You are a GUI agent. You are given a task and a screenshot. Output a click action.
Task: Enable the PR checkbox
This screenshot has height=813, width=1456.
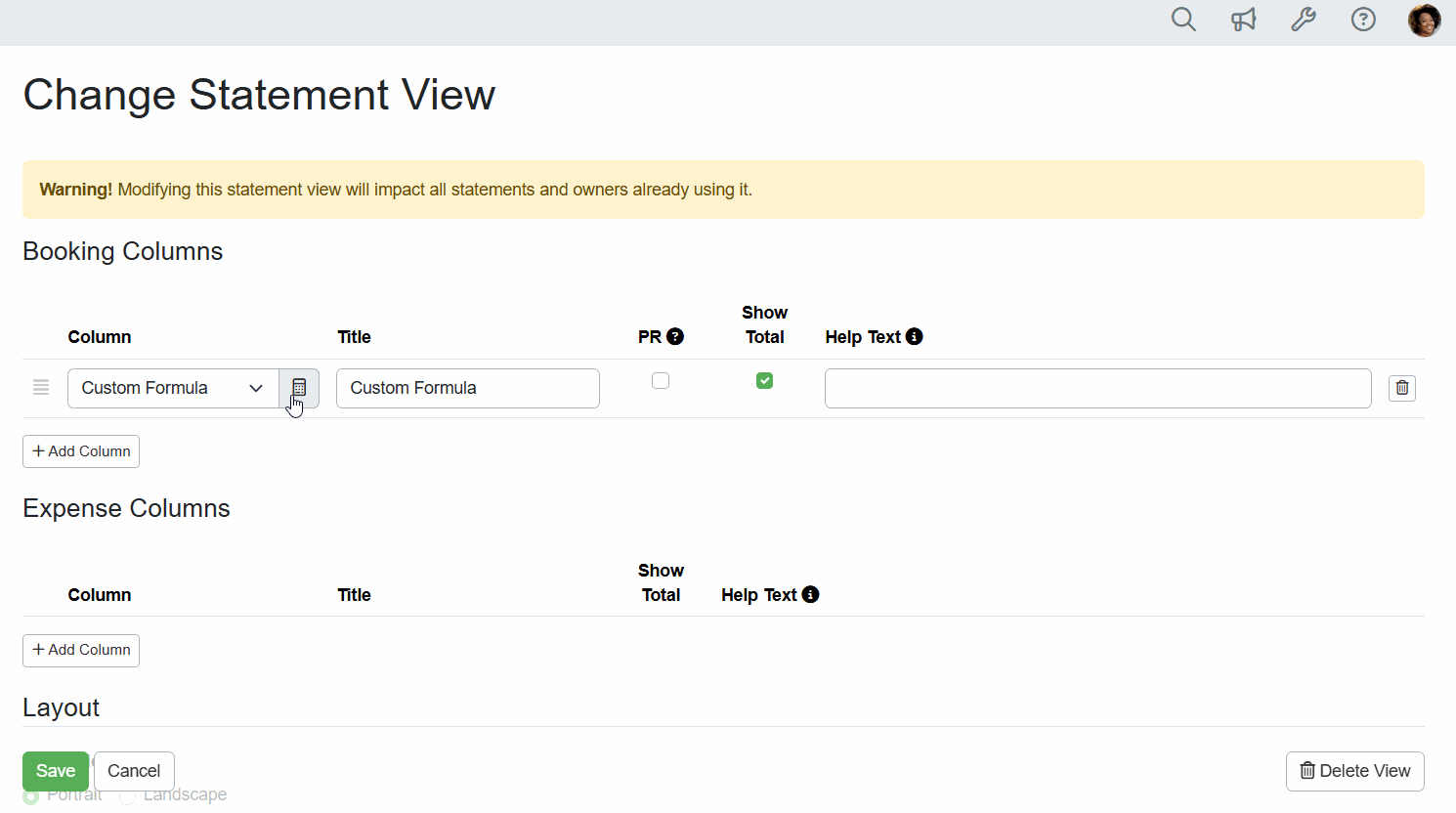[x=661, y=381]
